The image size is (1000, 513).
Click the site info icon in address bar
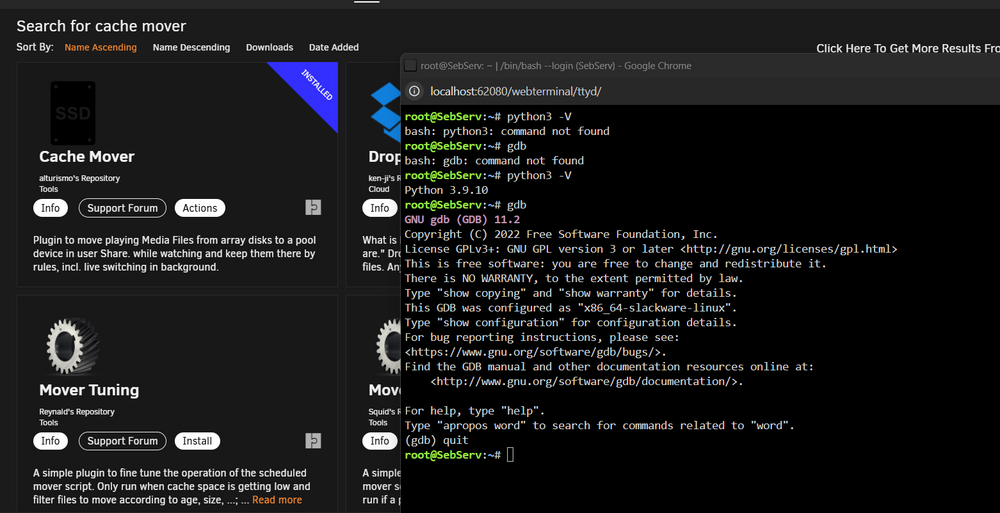pyautogui.click(x=415, y=91)
